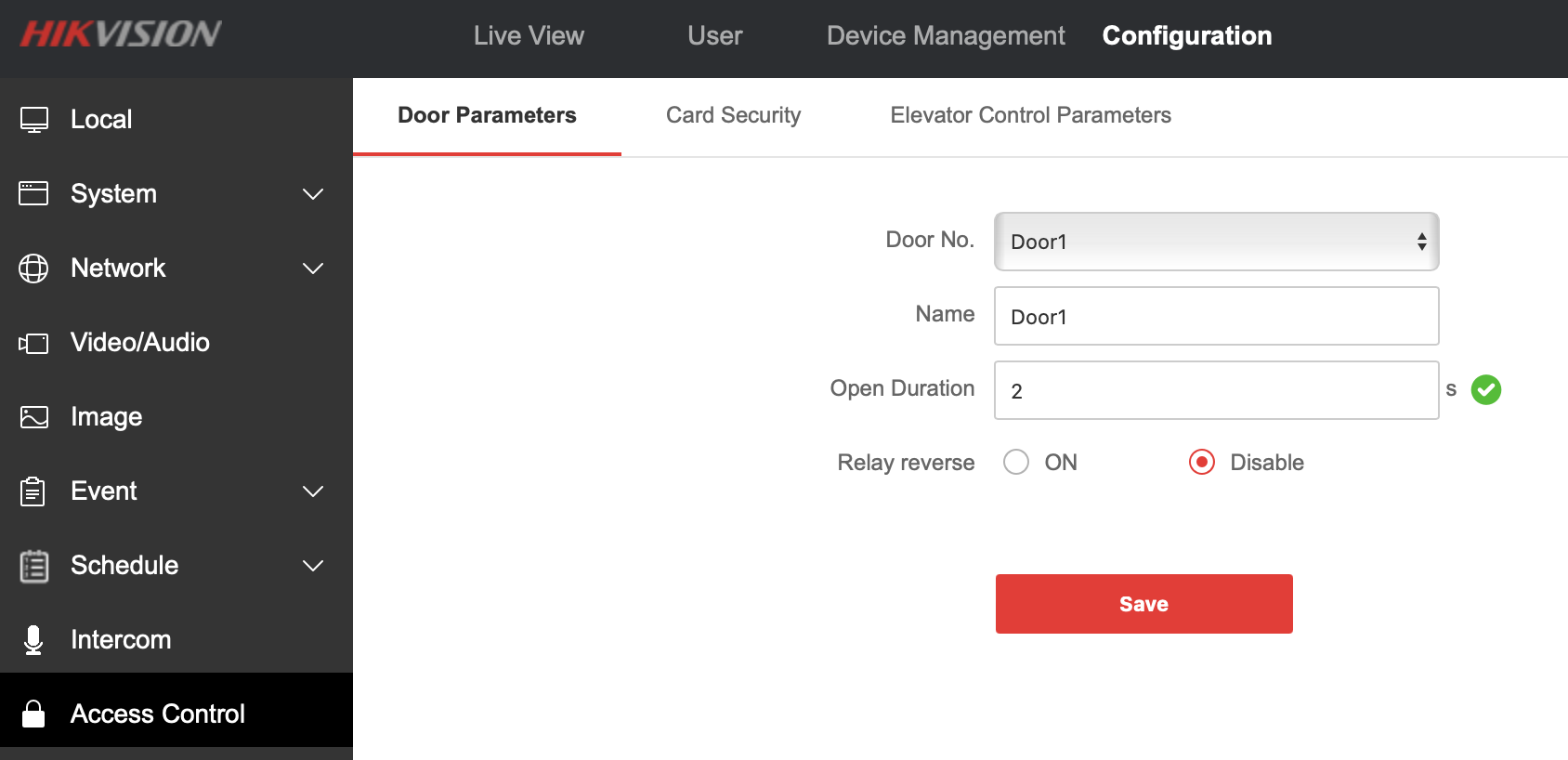Click the System window icon in sidebar
The height and width of the screenshot is (760, 1568).
[x=33, y=193]
